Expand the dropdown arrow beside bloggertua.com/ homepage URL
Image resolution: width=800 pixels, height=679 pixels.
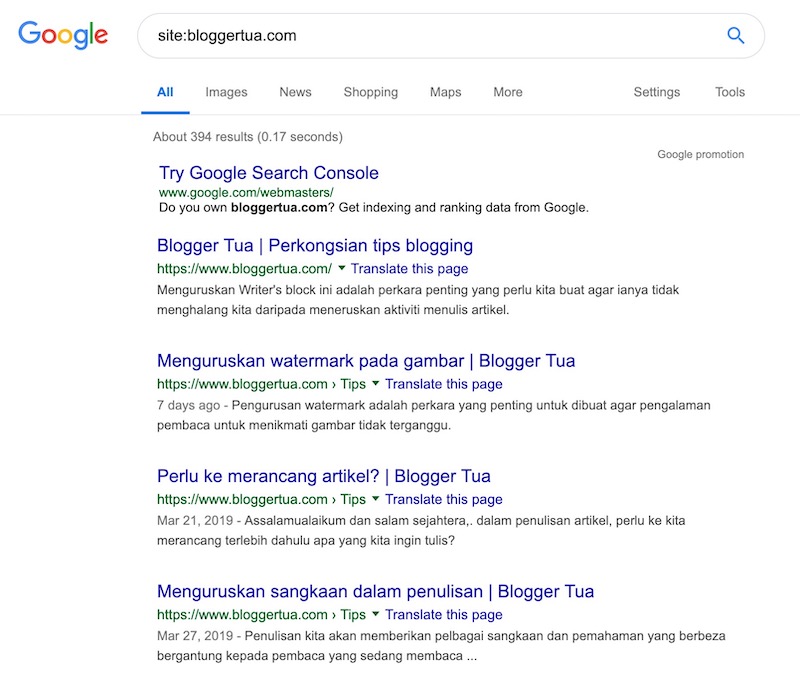pyautogui.click(x=342, y=267)
